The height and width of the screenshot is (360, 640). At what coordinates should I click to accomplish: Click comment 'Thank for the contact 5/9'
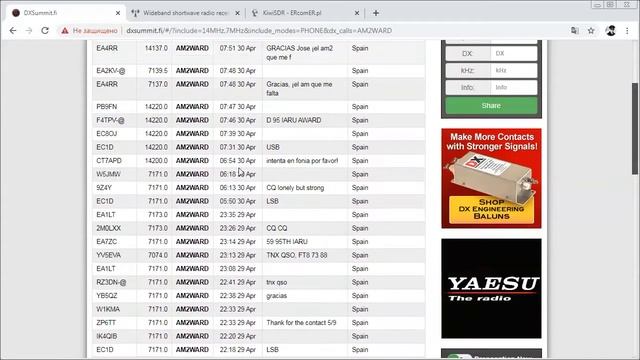tap(301, 322)
